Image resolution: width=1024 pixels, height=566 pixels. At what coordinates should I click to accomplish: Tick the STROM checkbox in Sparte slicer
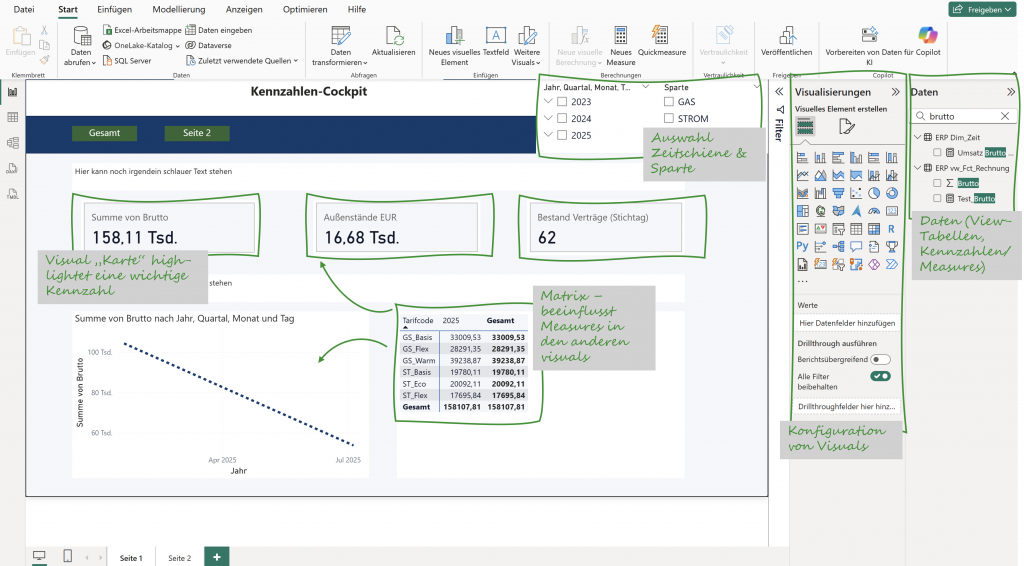(668, 118)
